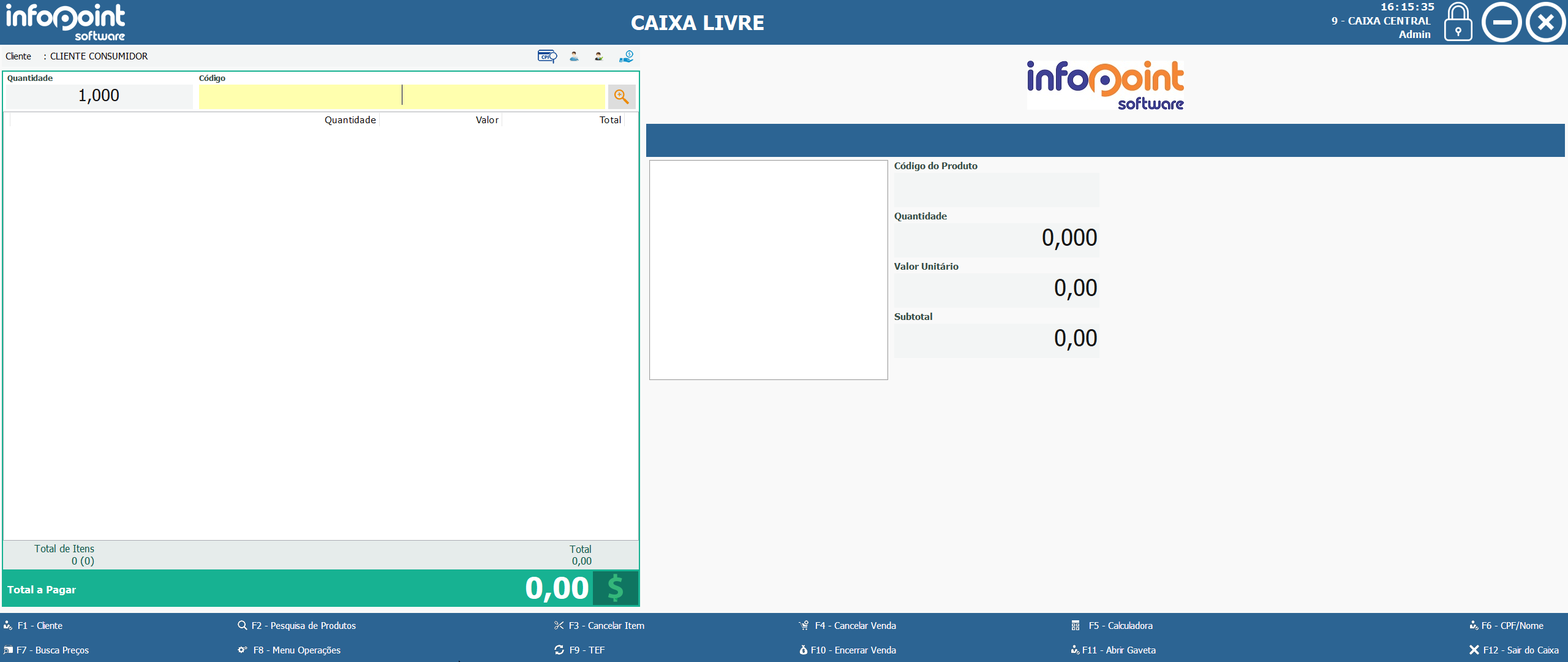Click F10 - Encerrar Venda

tap(853, 650)
